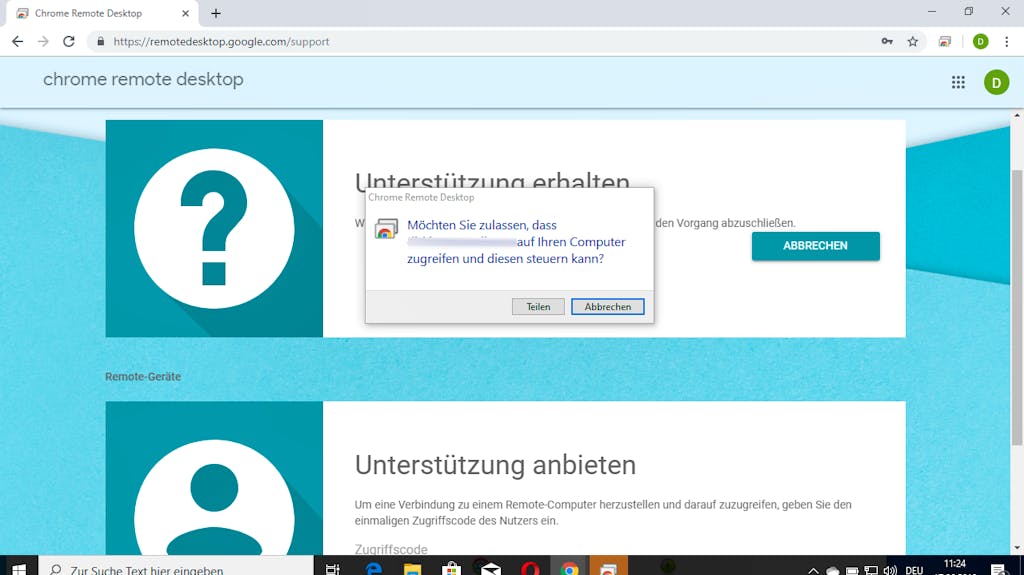Viewport: 1024px width, 575px height.
Task: Click the question mark support image
Action: [x=214, y=228]
